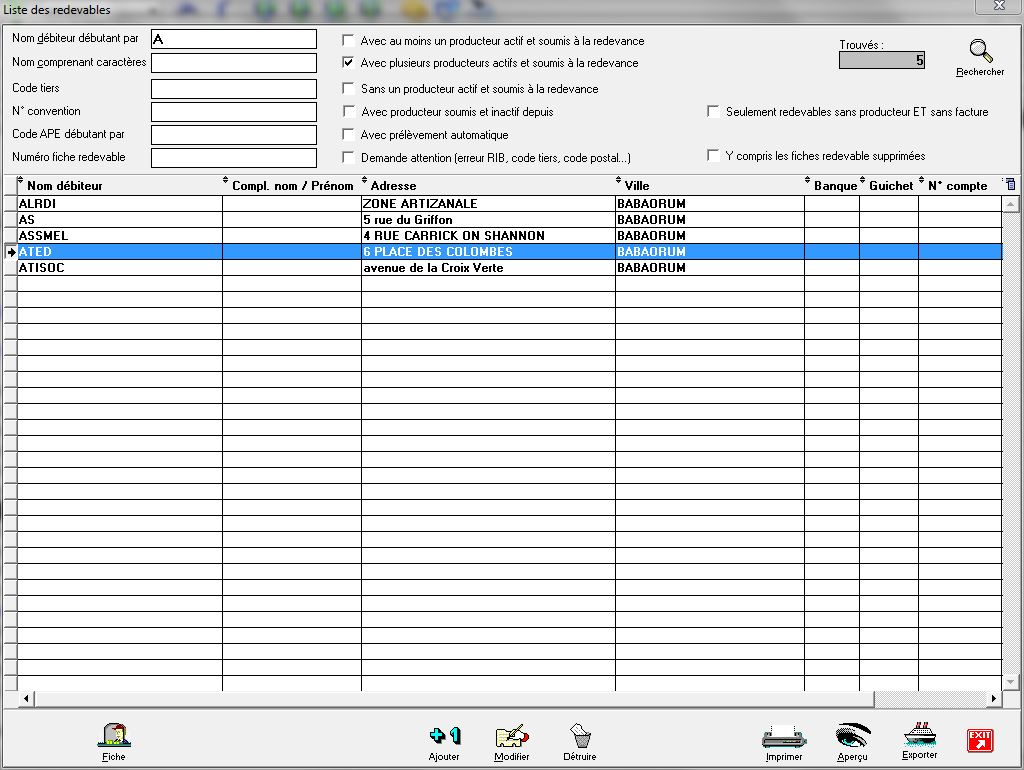Enable 'Avec prélèvement automatique' checkbox
The height and width of the screenshot is (770, 1024).
tap(348, 135)
